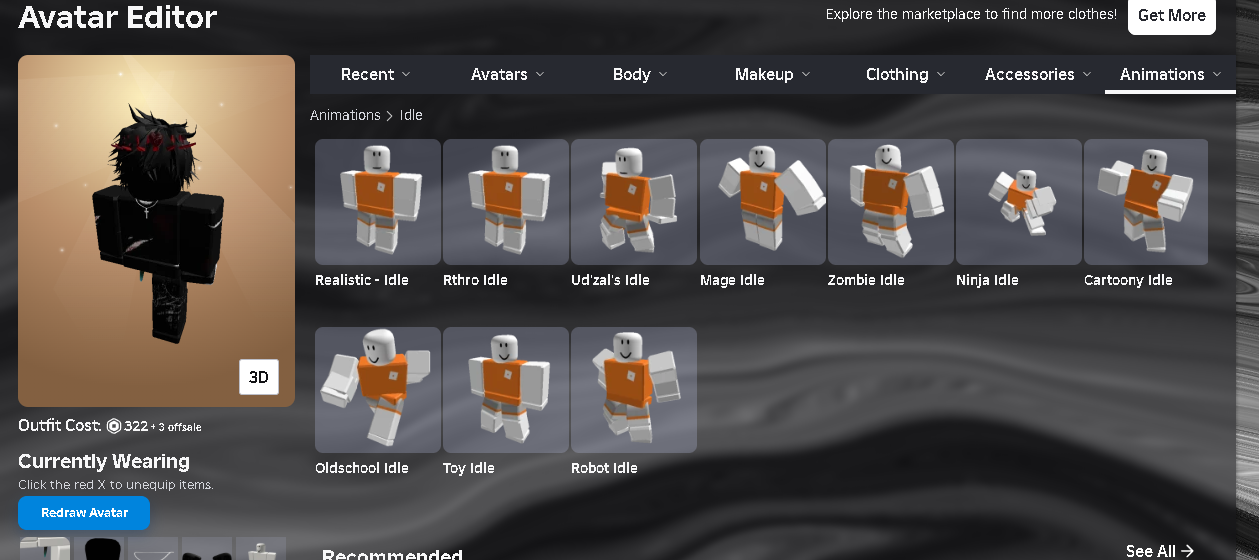
Task: Open the Makeup dropdown menu
Action: (772, 74)
